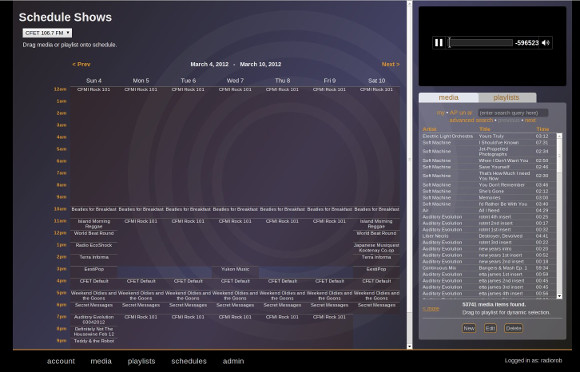Viewport: 580px width, 372px height.
Task: Open the playlists menu in bottom bar
Action: (141, 361)
